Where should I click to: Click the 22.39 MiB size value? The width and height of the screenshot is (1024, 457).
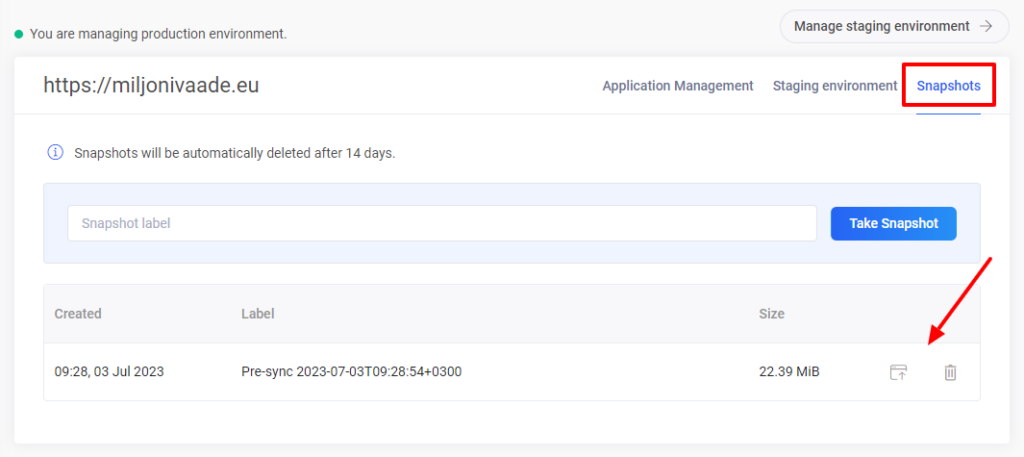coord(789,372)
